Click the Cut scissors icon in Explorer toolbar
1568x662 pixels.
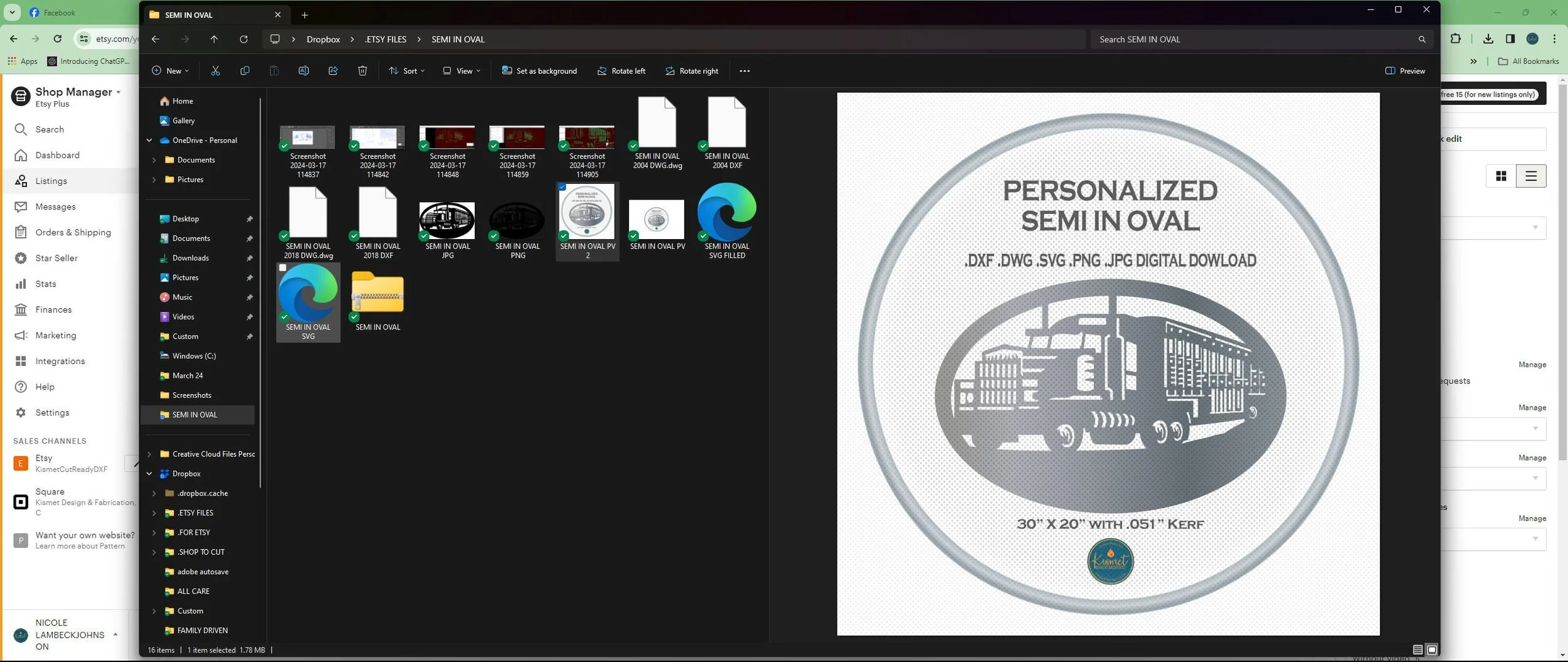pos(215,71)
